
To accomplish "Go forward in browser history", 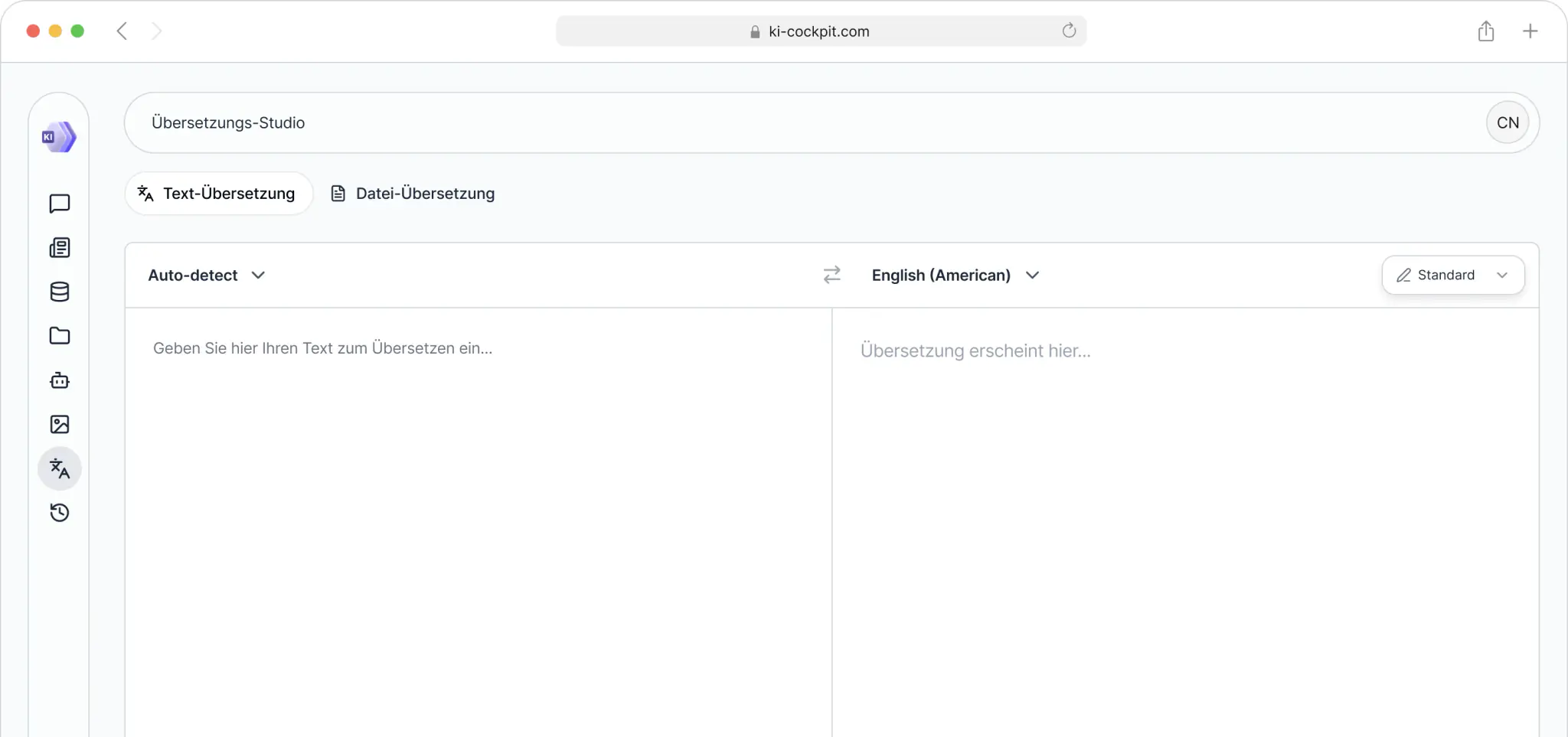I will (x=157, y=31).
